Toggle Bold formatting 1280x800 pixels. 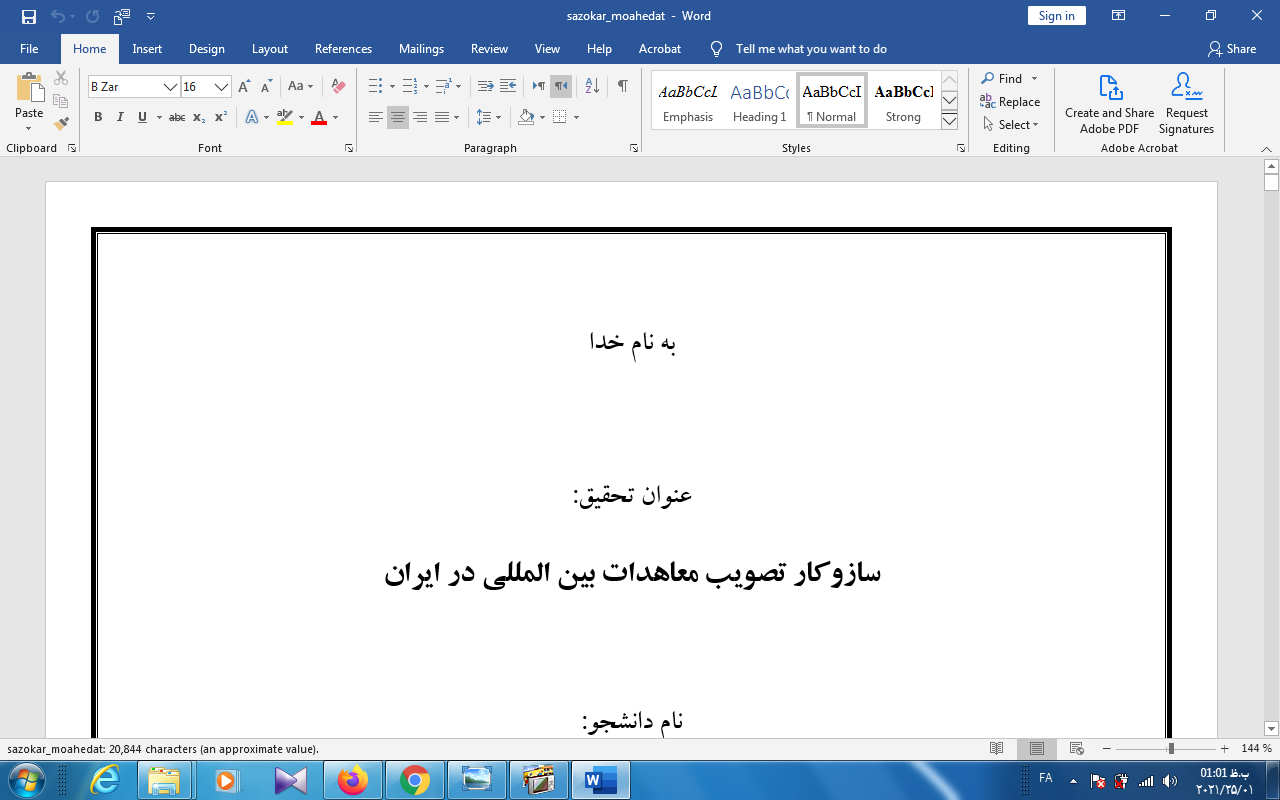tap(98, 117)
